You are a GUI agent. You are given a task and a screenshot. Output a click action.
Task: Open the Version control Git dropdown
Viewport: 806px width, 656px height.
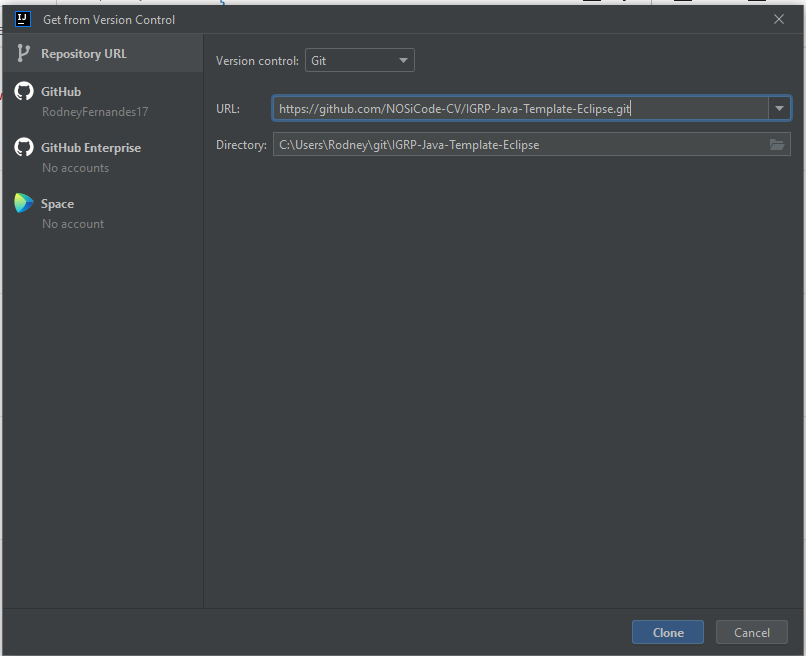360,60
